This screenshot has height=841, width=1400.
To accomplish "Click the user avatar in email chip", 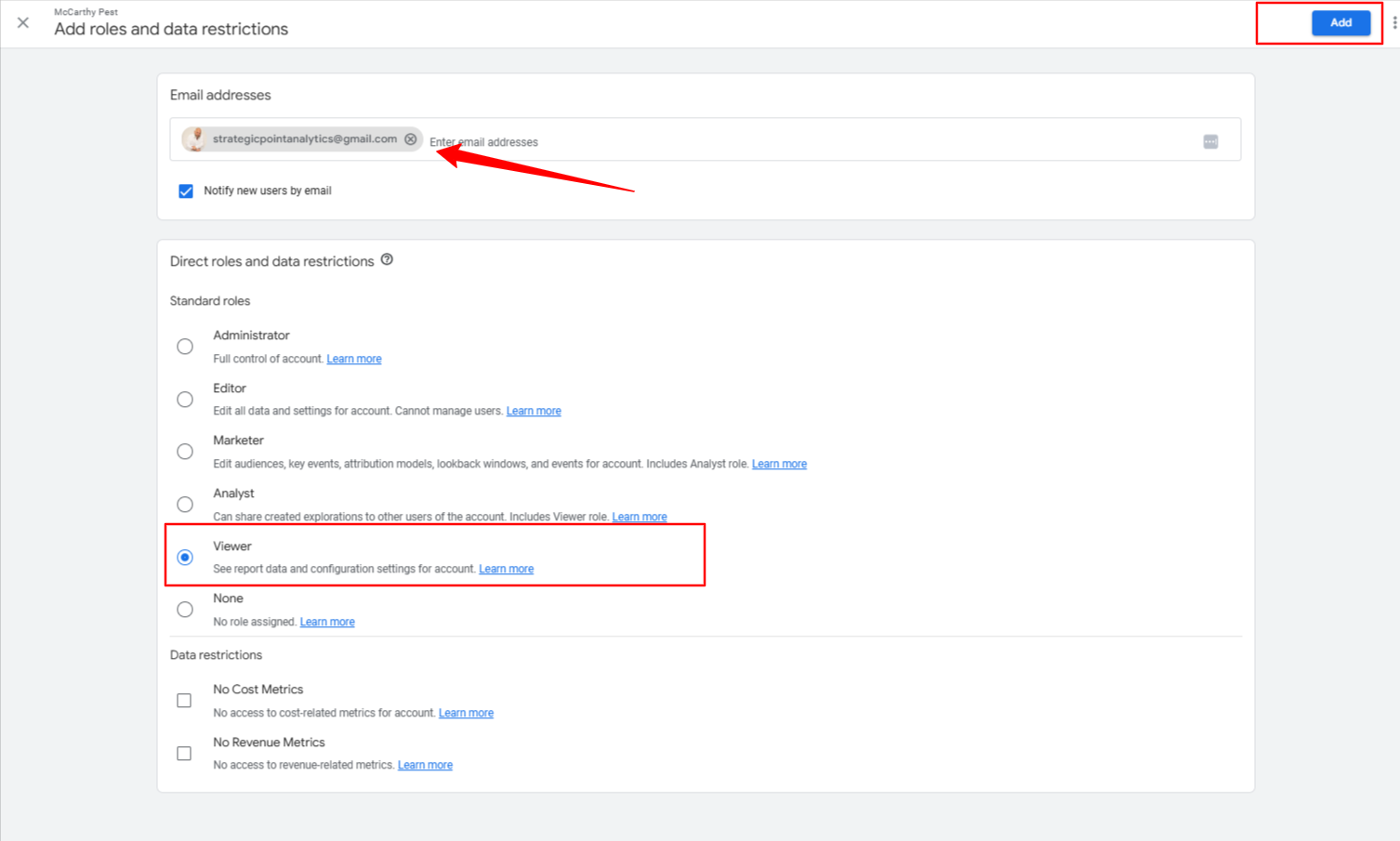I will point(194,139).
